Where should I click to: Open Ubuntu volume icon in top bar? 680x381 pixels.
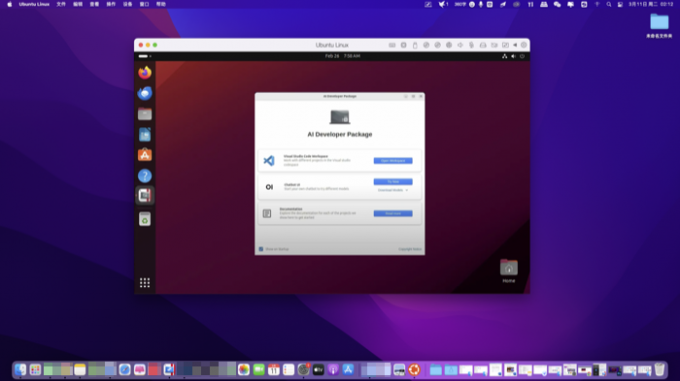coord(513,56)
